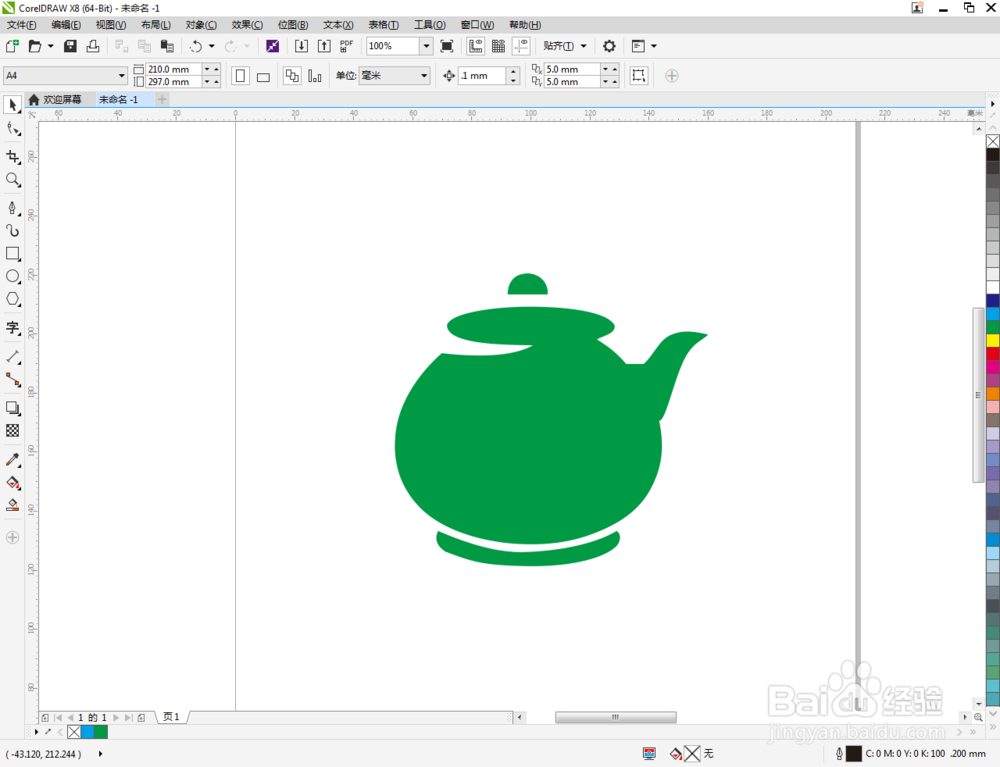Click the page width 210.0 mm field
The height and width of the screenshot is (767, 1000).
(x=174, y=69)
